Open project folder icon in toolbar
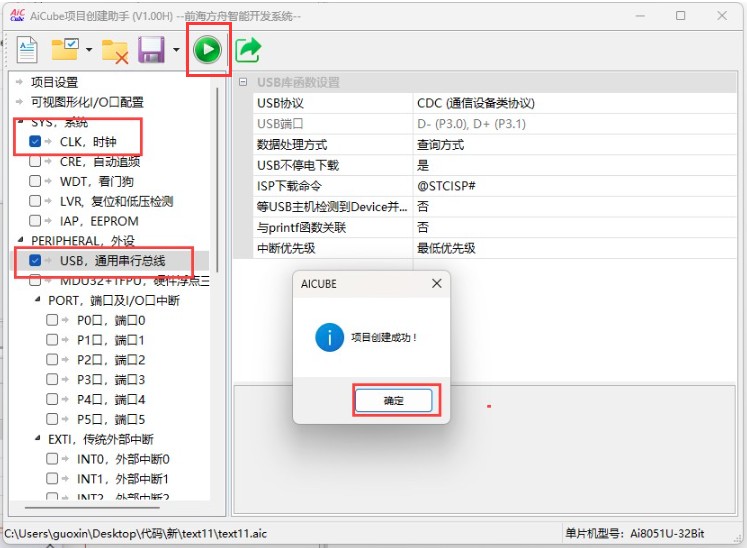Viewport: 747px width, 548px height. coord(65,49)
